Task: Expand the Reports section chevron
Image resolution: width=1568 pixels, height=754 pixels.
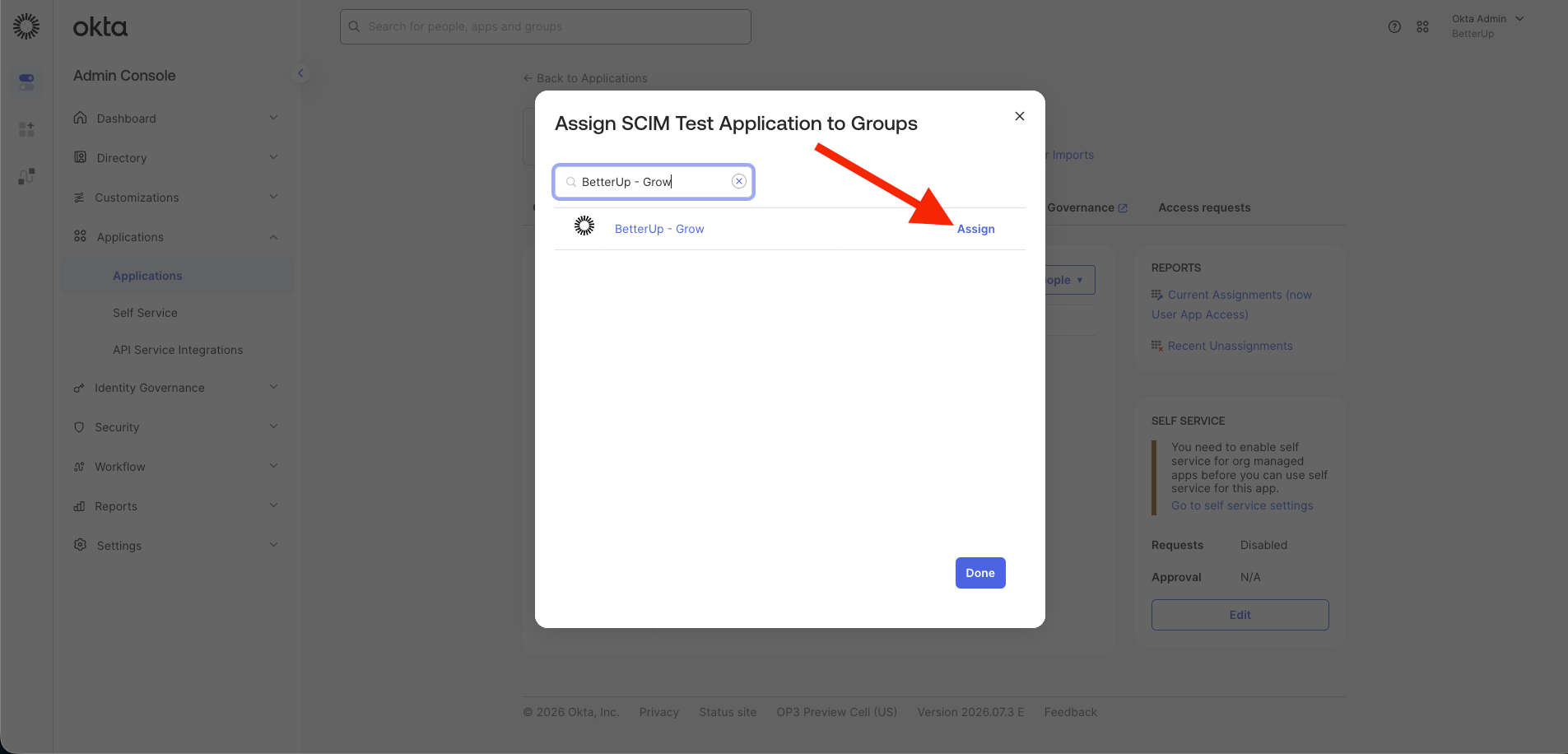Action: 273,505
